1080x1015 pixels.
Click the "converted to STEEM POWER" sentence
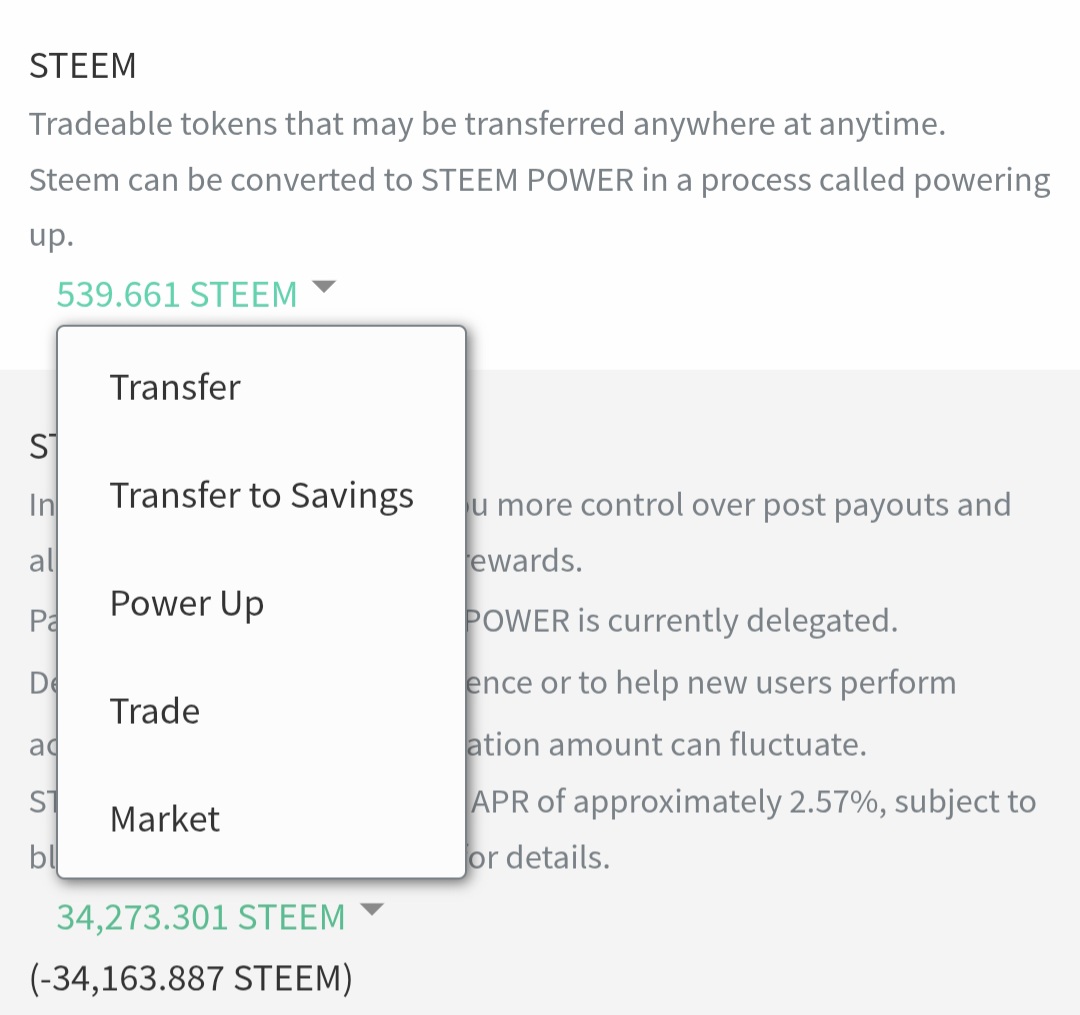point(540,181)
